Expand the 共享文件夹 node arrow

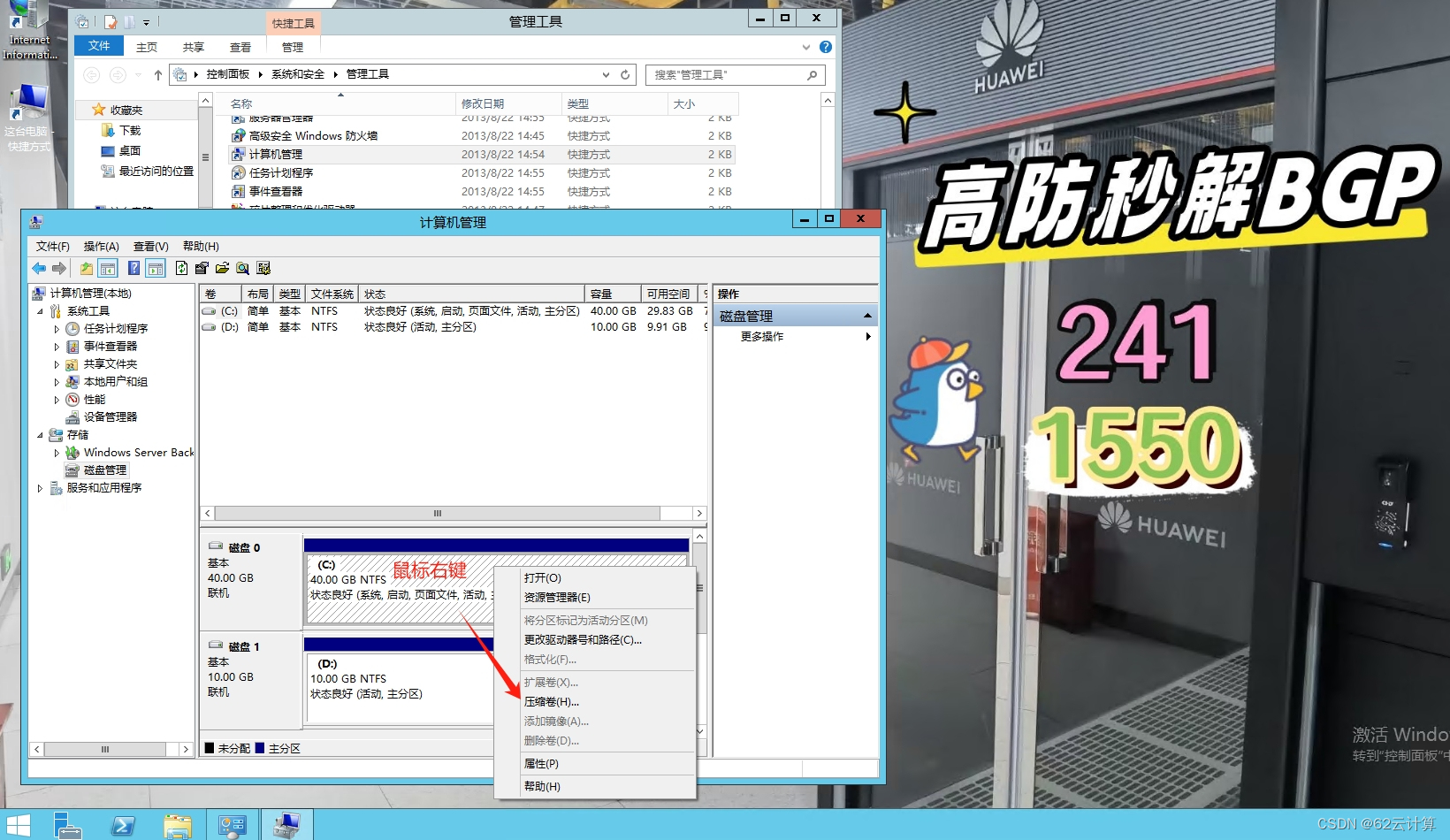(57, 364)
